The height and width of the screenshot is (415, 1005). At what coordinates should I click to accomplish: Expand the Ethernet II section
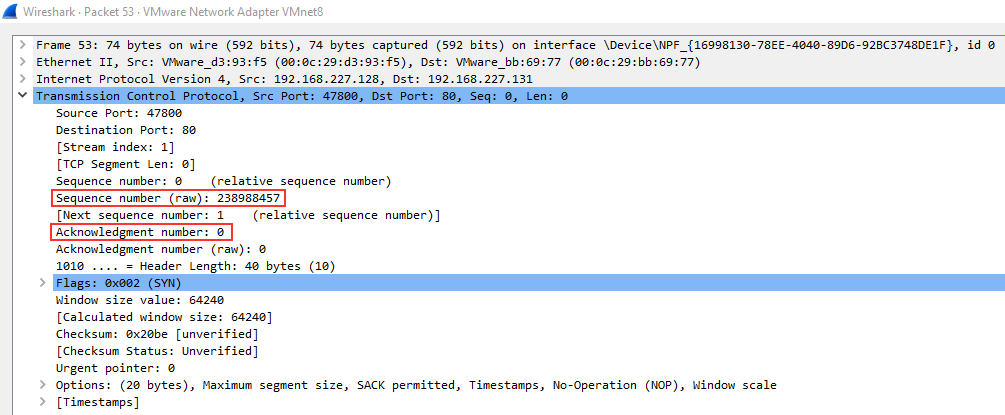pyautogui.click(x=22, y=62)
